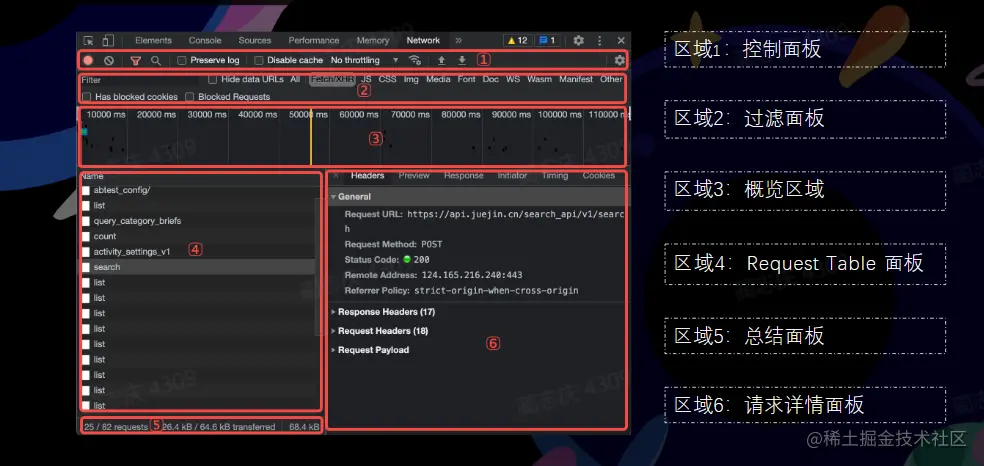Open the Performance tab
The height and width of the screenshot is (466, 984).
314,41
